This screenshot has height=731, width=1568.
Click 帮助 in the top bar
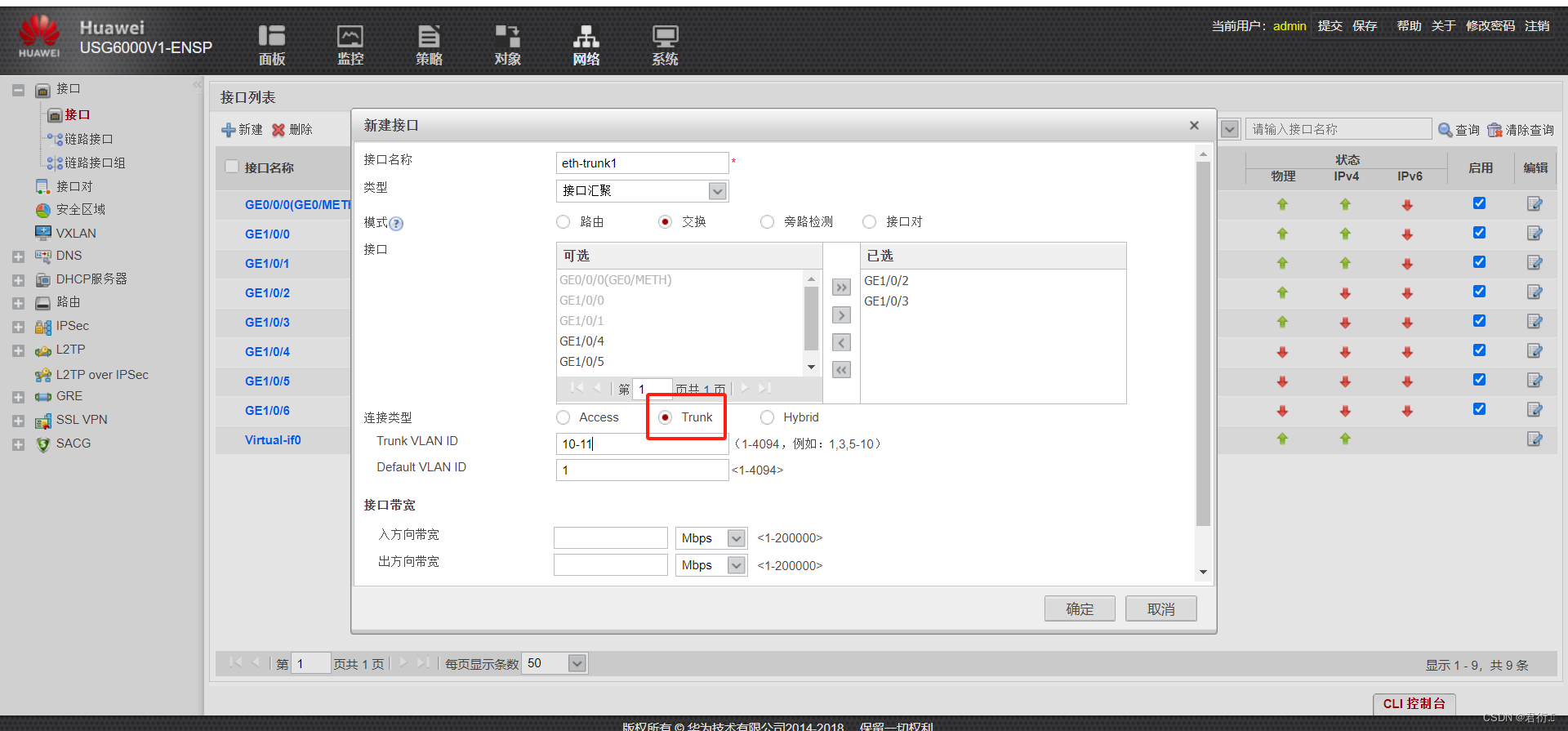(1409, 26)
